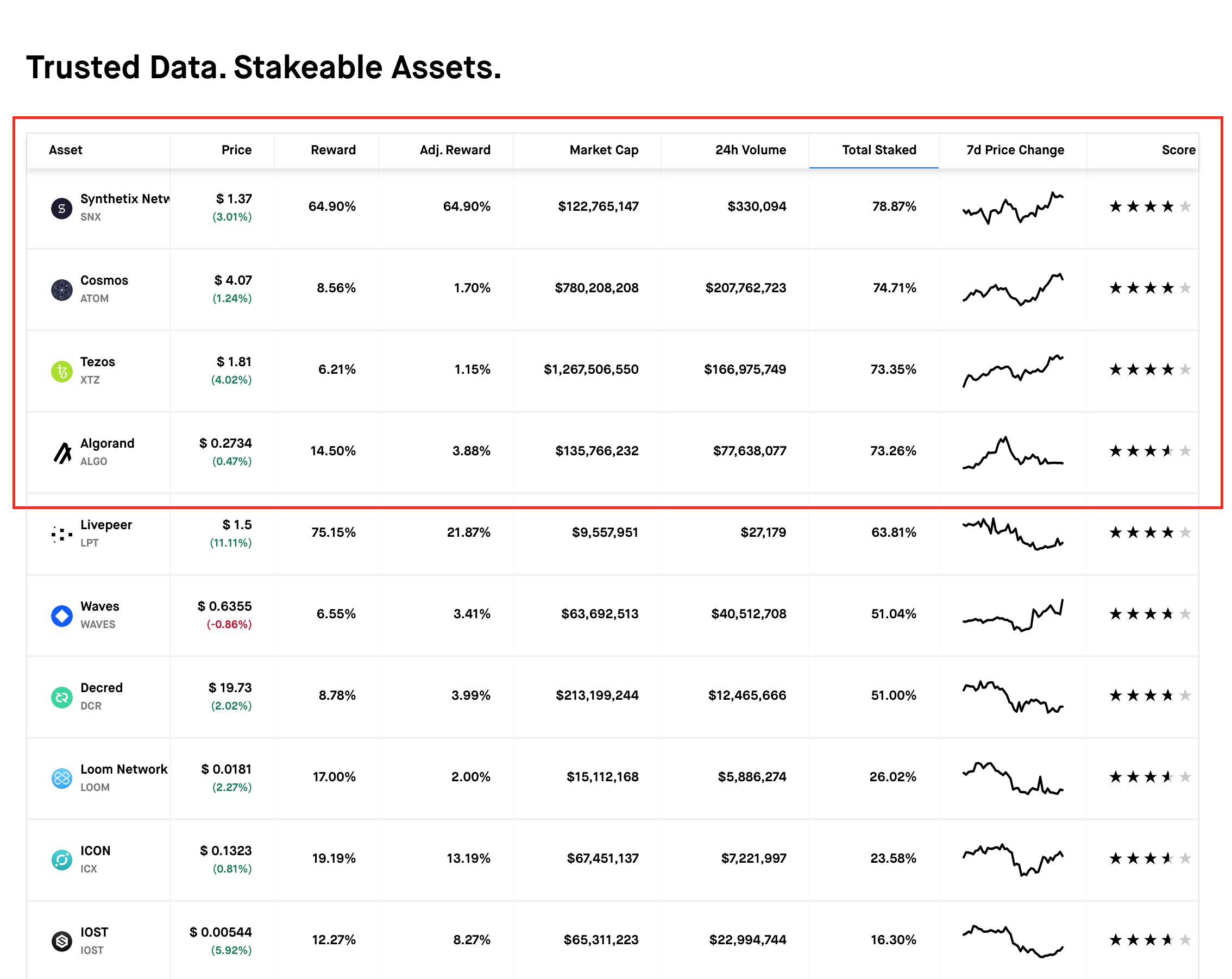
Task: Click ICON adjusted reward 13.19%
Action: click(468, 858)
